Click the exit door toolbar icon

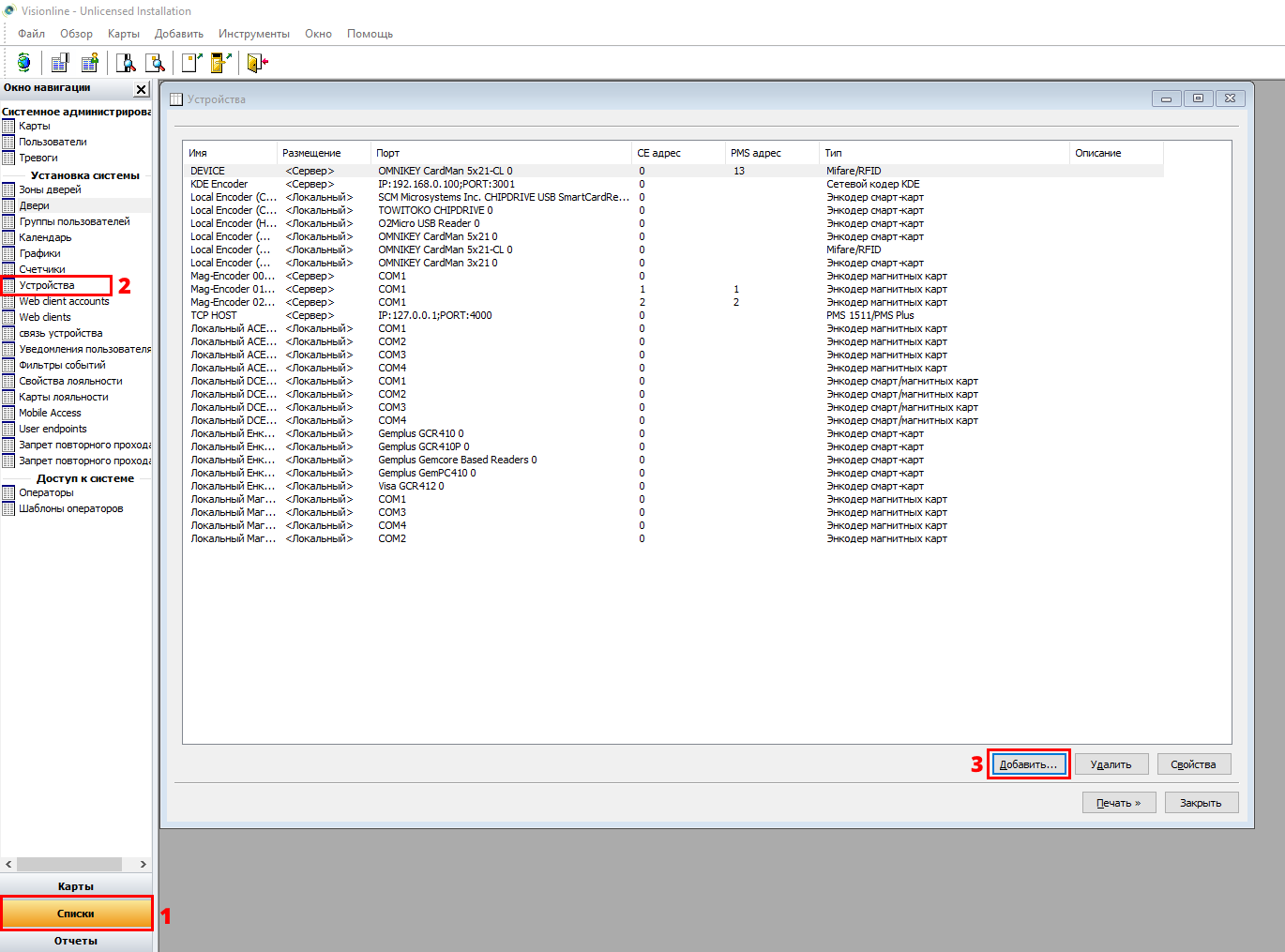point(257,63)
